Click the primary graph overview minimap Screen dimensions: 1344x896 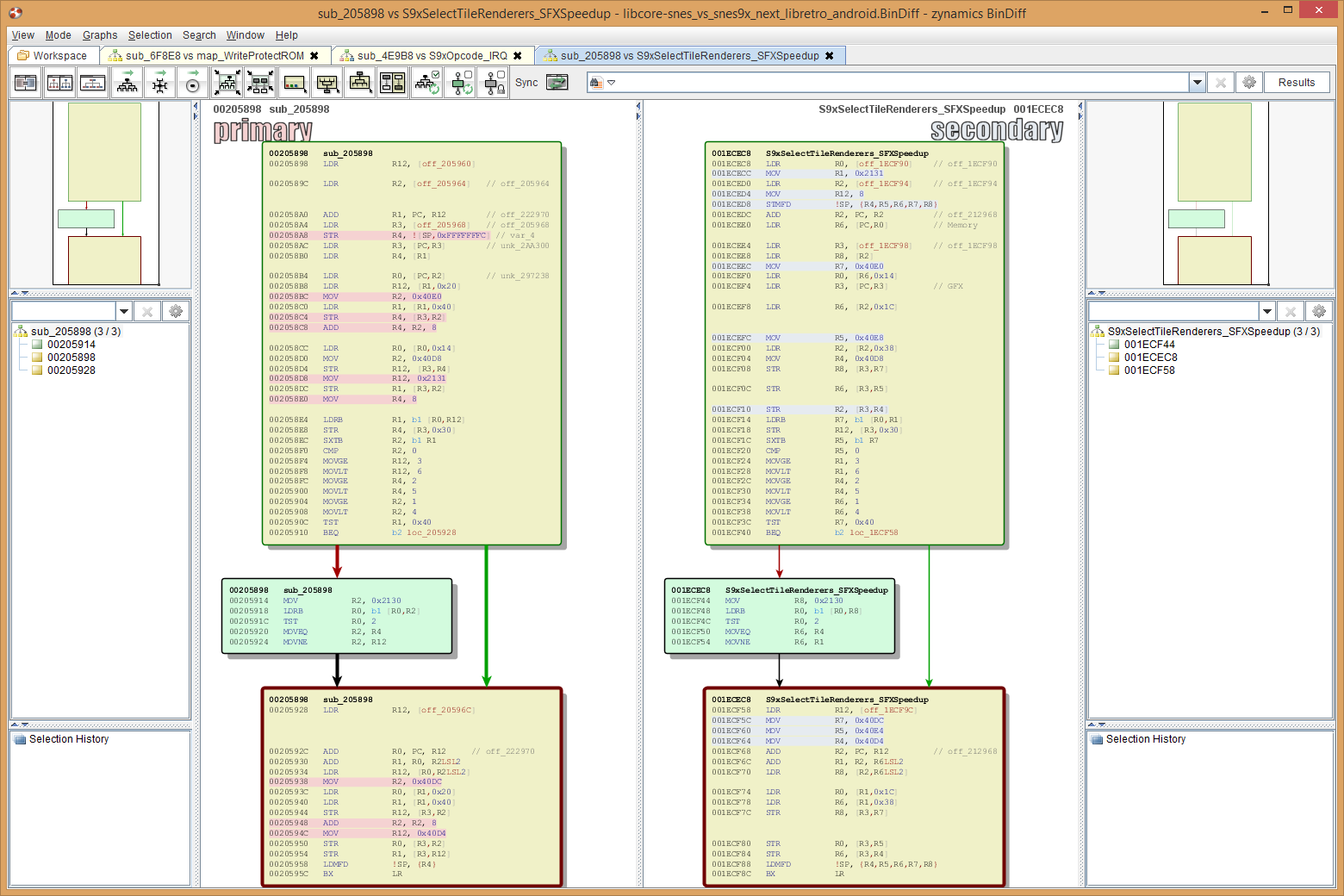point(100,194)
